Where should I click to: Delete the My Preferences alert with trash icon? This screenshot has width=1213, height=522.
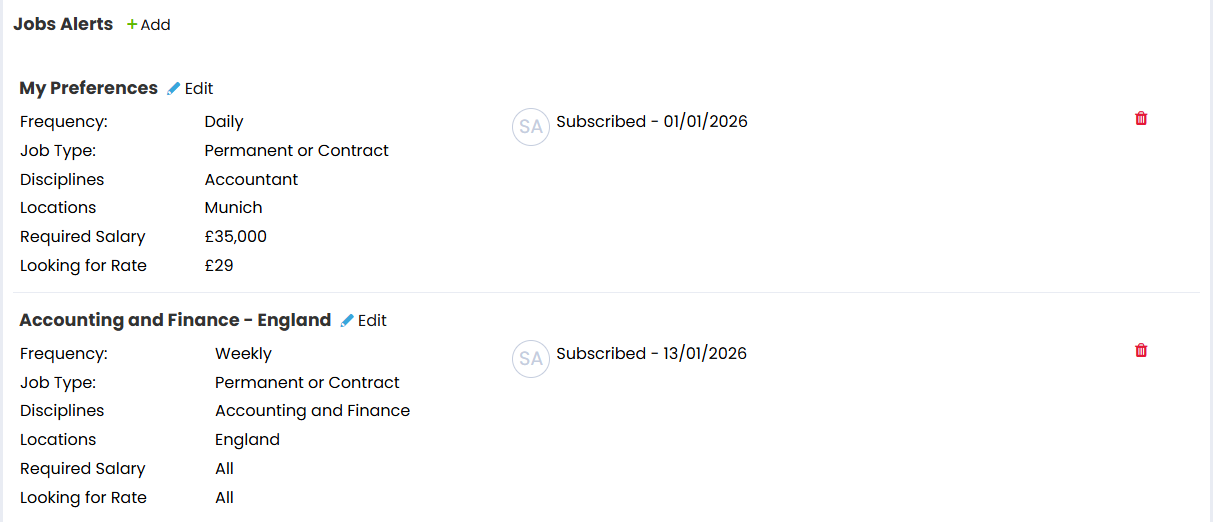[1141, 118]
